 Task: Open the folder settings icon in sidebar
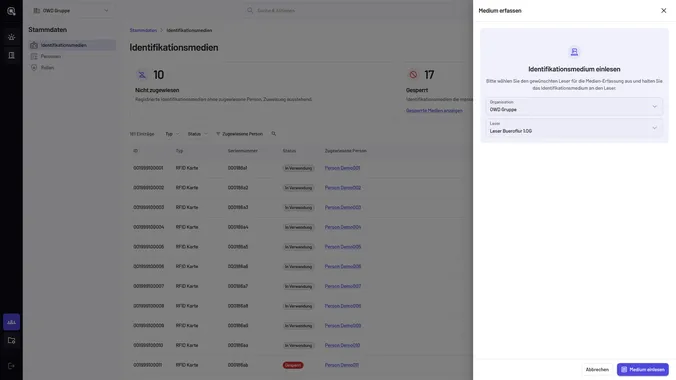(11, 340)
